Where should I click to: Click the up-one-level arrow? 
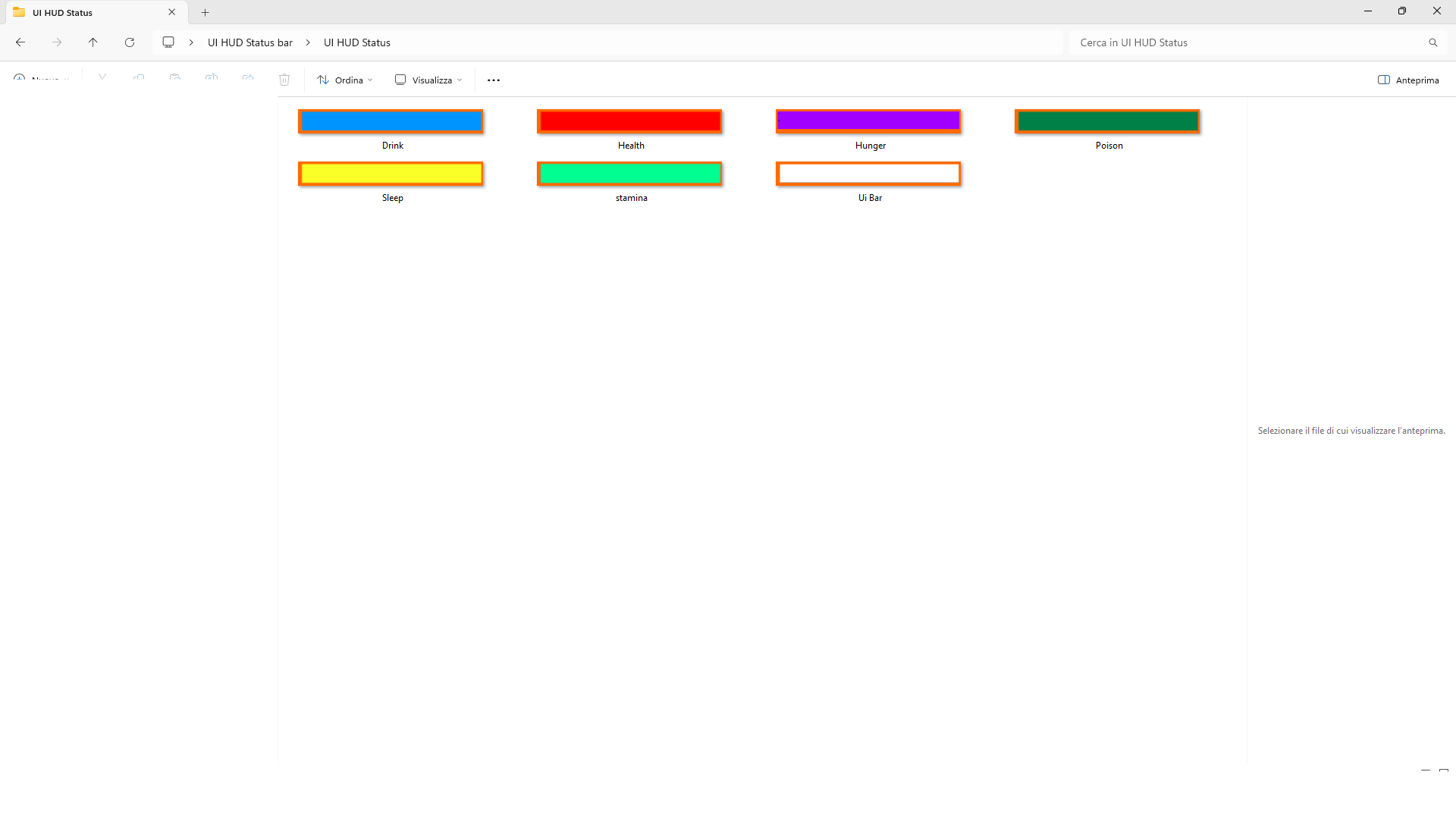(x=93, y=42)
